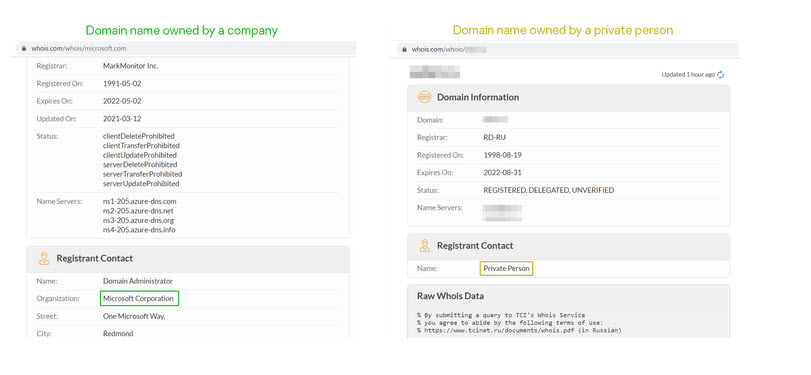Select the Updated On date 2021-03-12
Image resolution: width=811 pixels, height=375 pixels.
coord(122,119)
